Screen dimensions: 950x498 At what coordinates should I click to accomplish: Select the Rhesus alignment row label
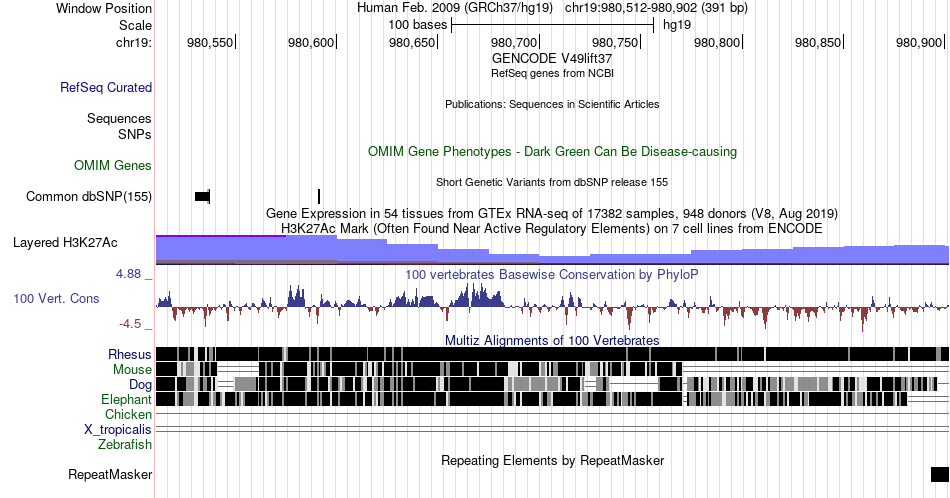130,354
